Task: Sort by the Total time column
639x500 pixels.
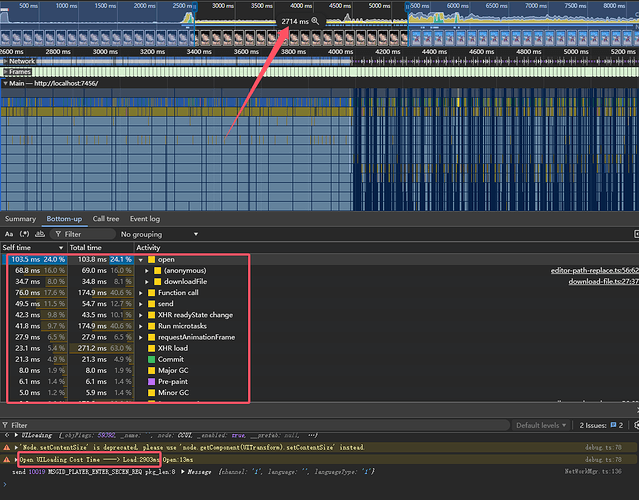Action: 100,247
